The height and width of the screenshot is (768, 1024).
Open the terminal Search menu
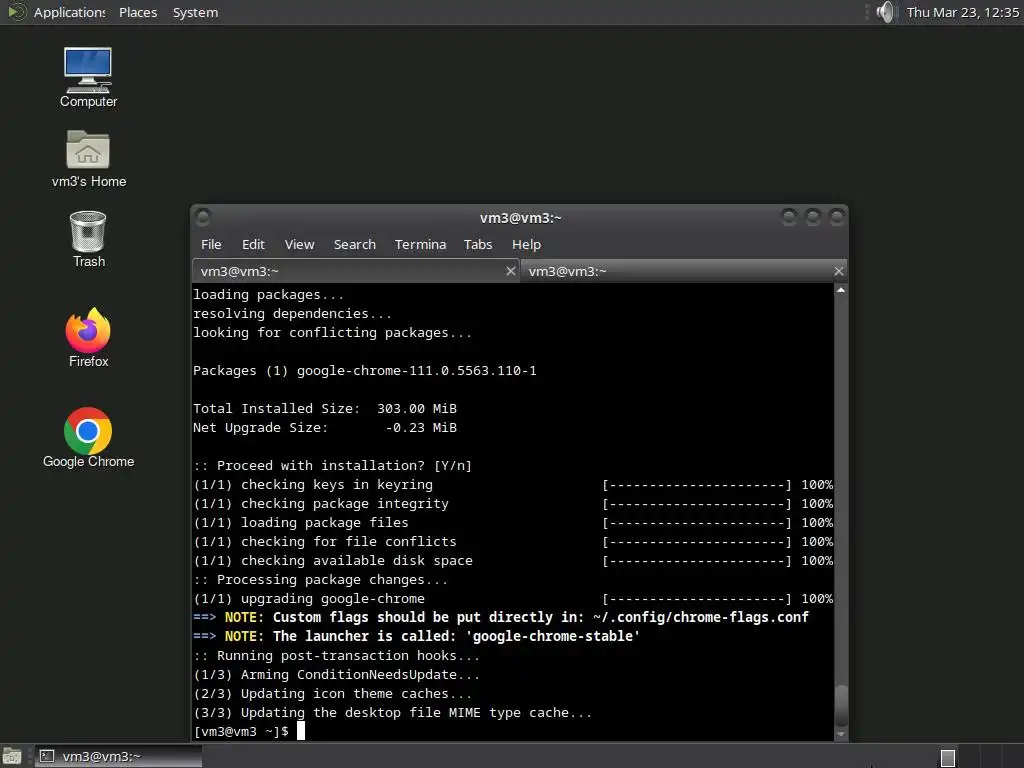(x=355, y=244)
